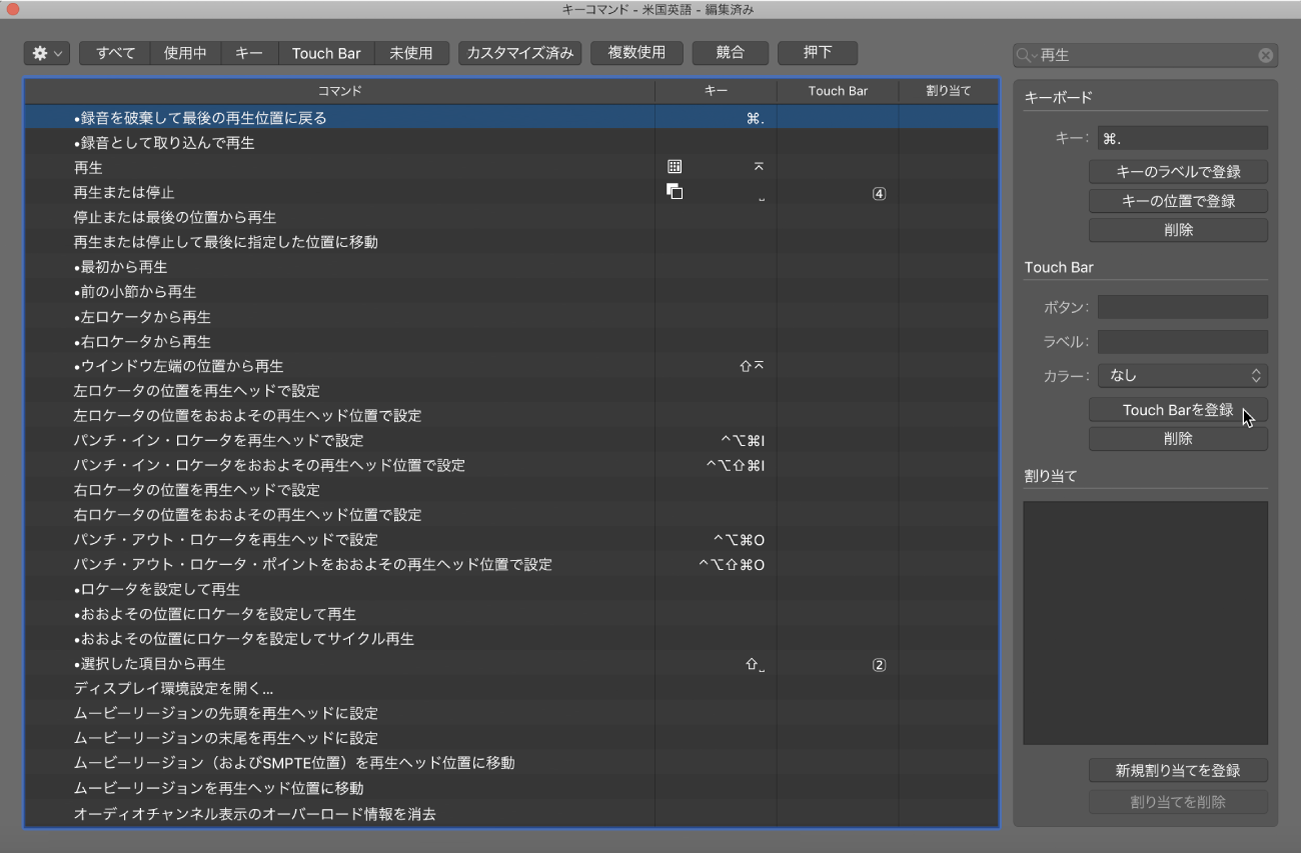Select row オーディオチャンネル表示のオーバーロード情報を消去
This screenshot has height=854, width=1301.
tap(511, 814)
